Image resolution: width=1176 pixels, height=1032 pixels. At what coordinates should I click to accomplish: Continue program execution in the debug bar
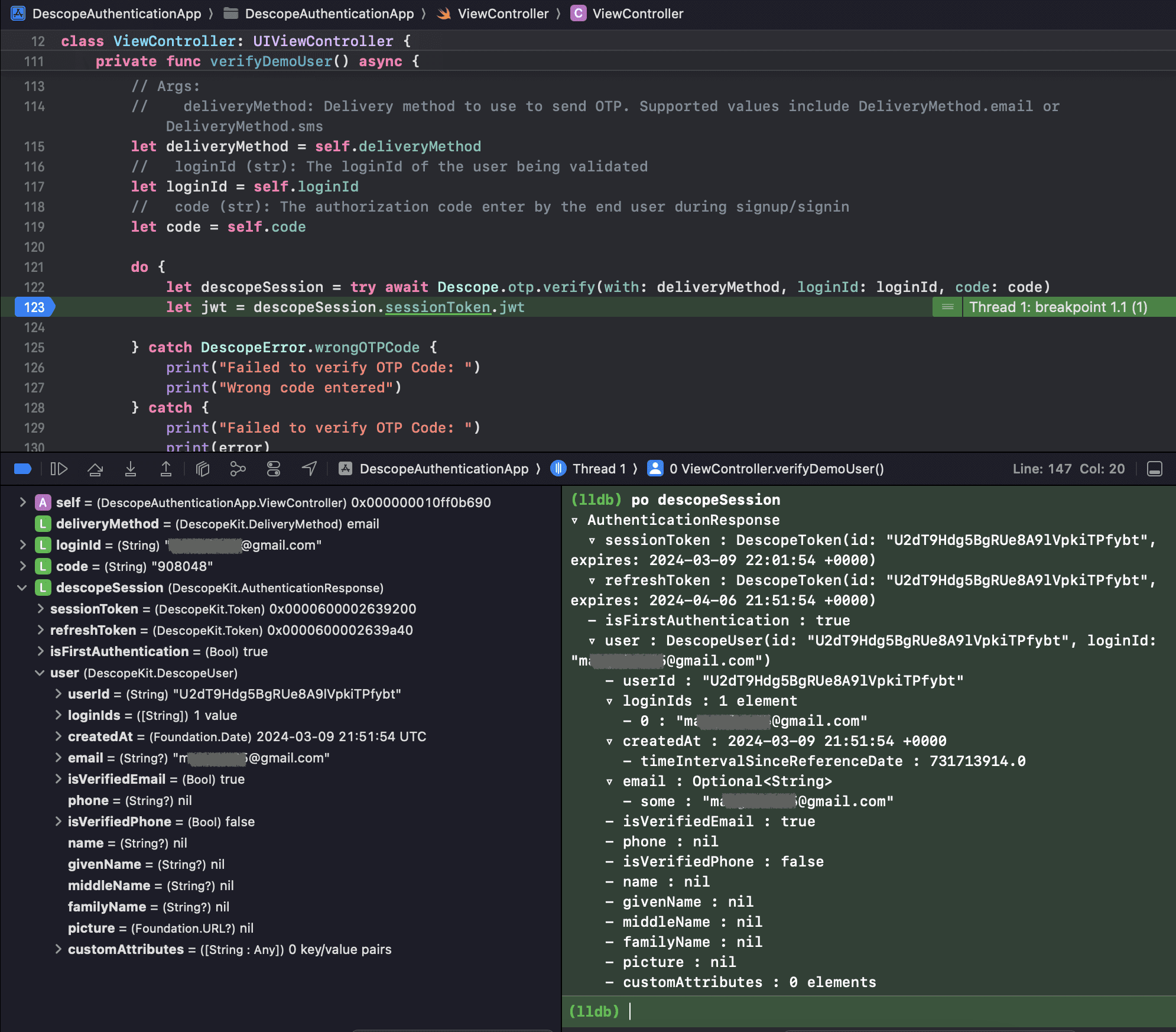click(x=59, y=469)
